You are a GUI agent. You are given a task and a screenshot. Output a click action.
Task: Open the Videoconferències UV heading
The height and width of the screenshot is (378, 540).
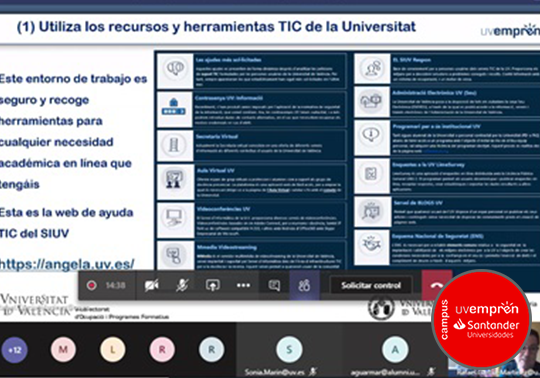pyautogui.click(x=224, y=209)
